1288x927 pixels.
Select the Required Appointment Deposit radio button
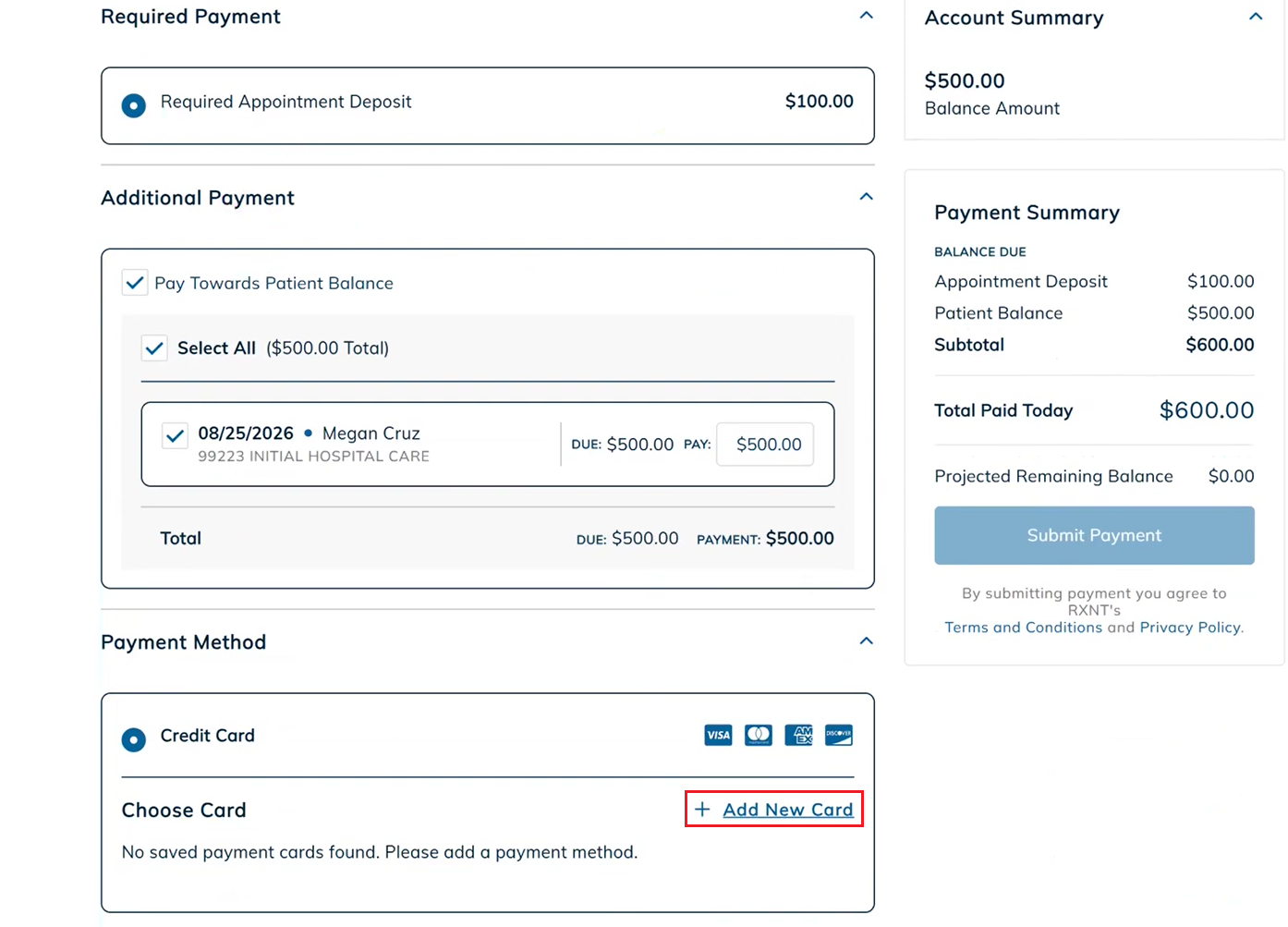pos(134,105)
